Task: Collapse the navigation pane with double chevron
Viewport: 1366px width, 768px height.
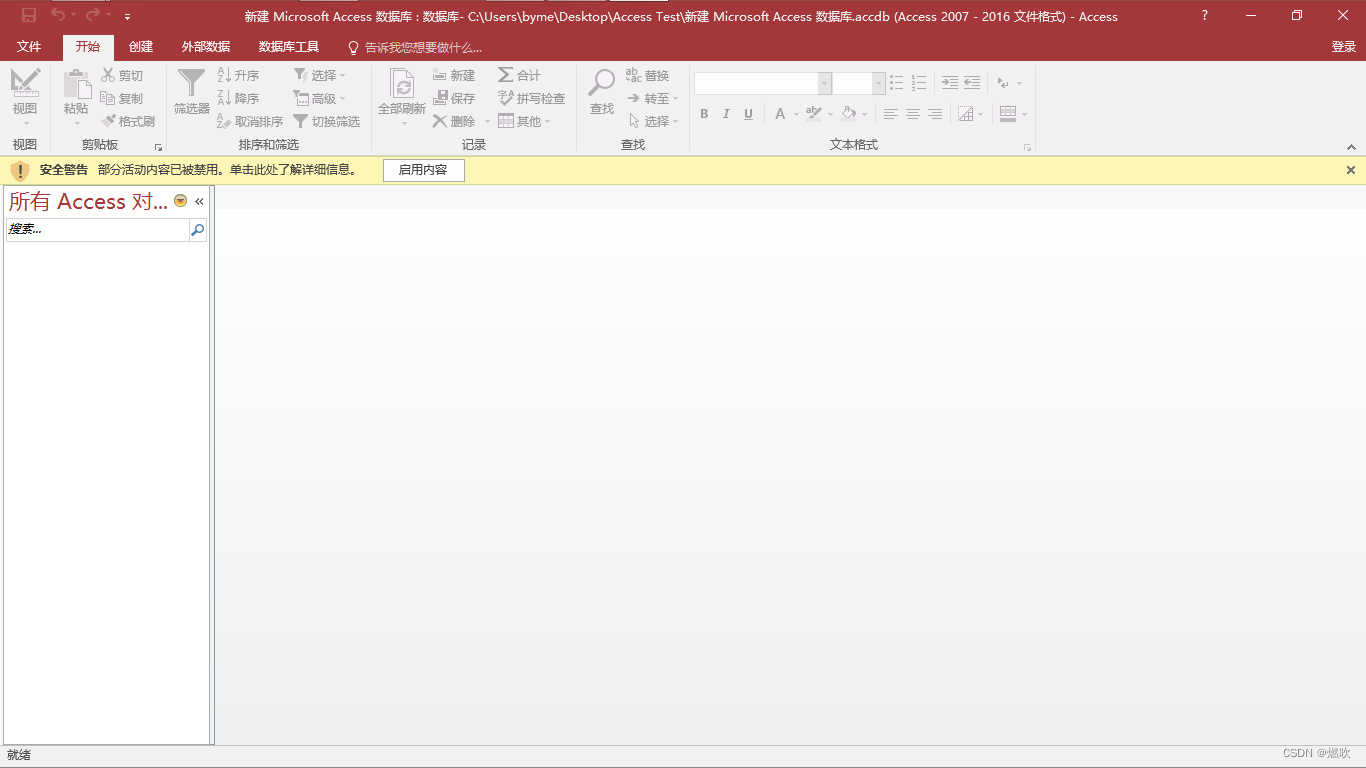Action: [199, 201]
